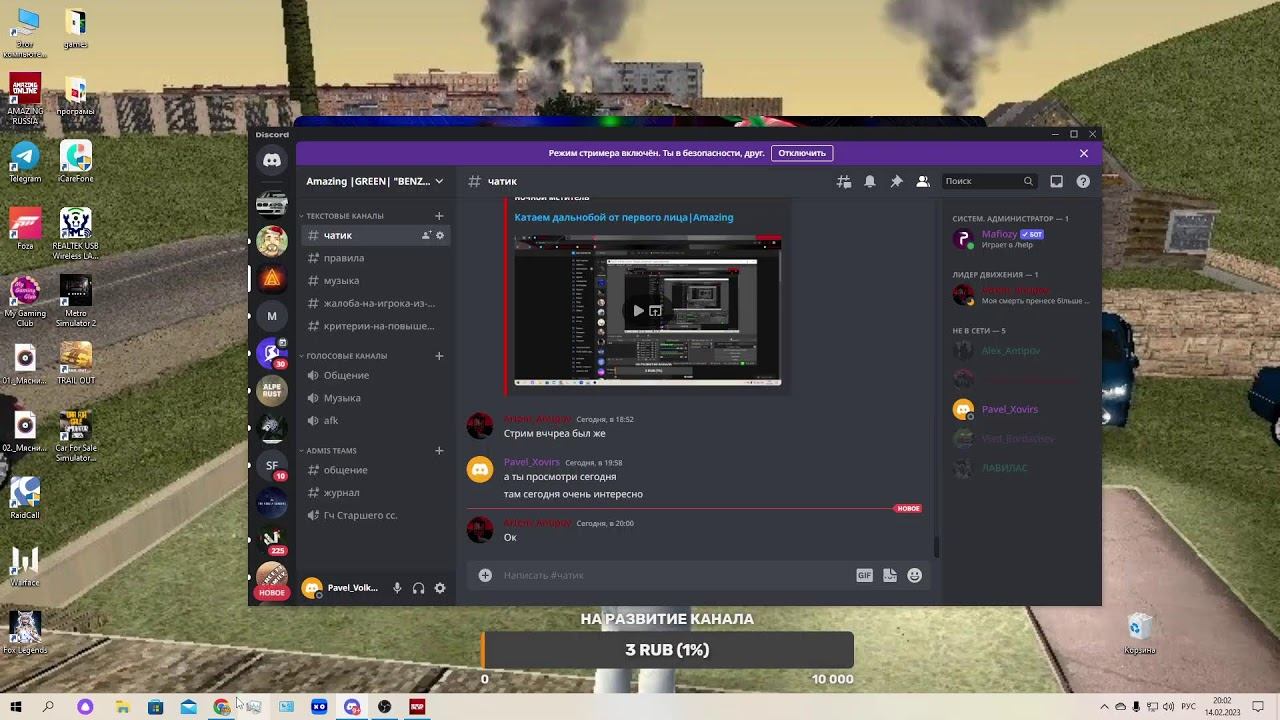
Task: Dismiss the streamer mode banner
Action: click(1084, 153)
